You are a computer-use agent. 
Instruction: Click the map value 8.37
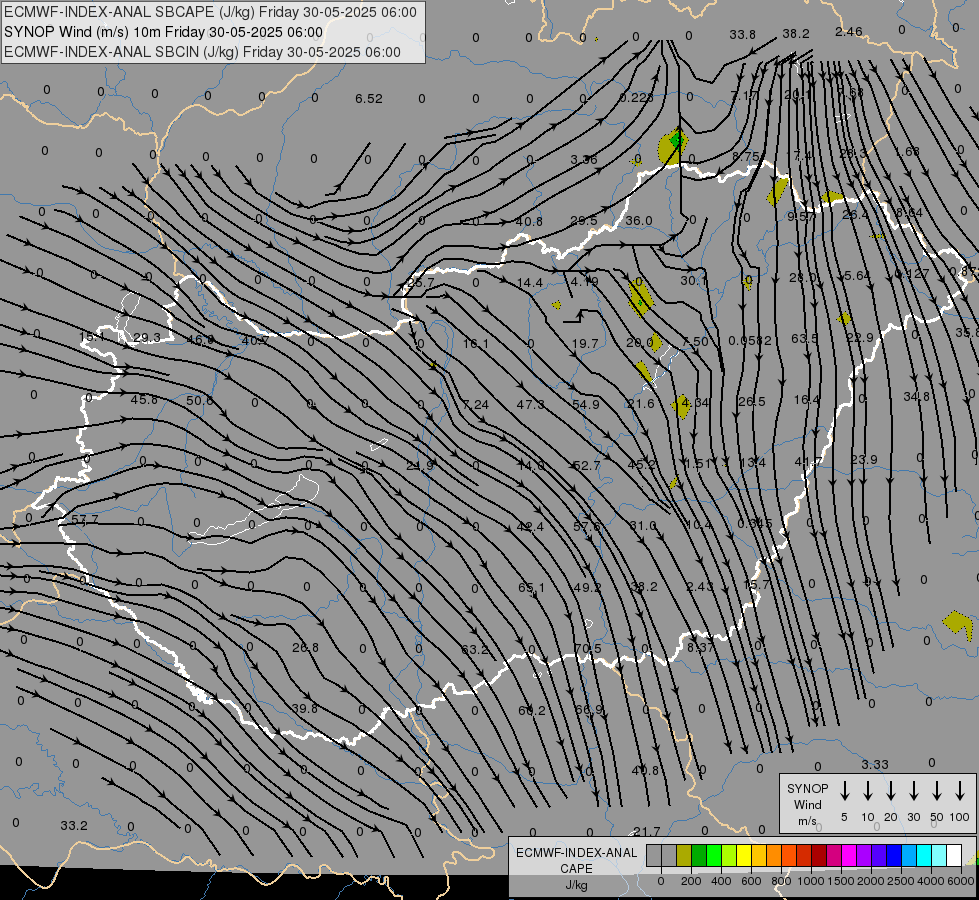[701, 647]
